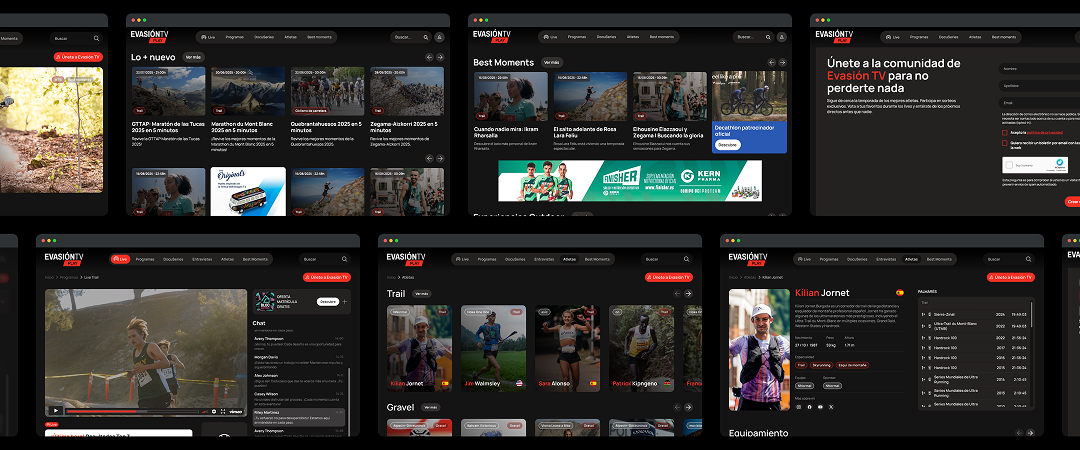1080x450 pixels.
Task: Expand 'Ver más' next to the Trail heading
Action: point(421,294)
